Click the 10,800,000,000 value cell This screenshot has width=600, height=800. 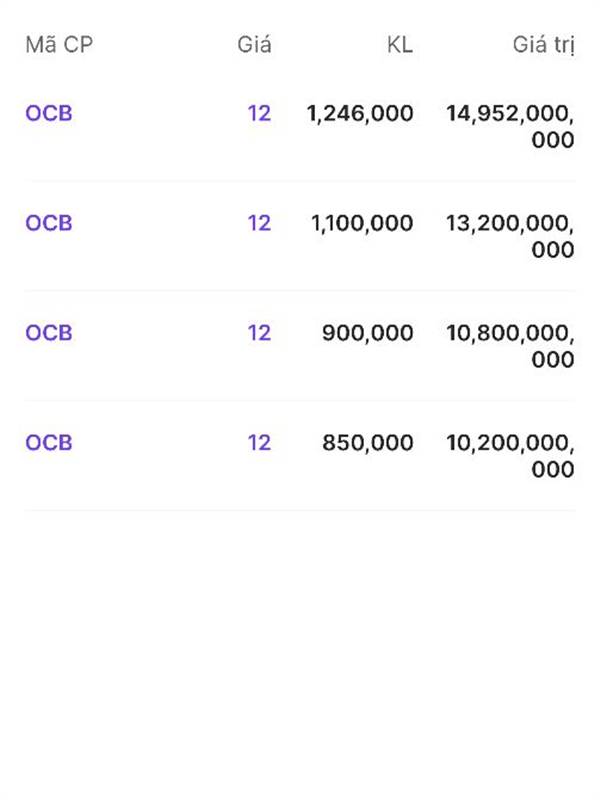coord(510,346)
